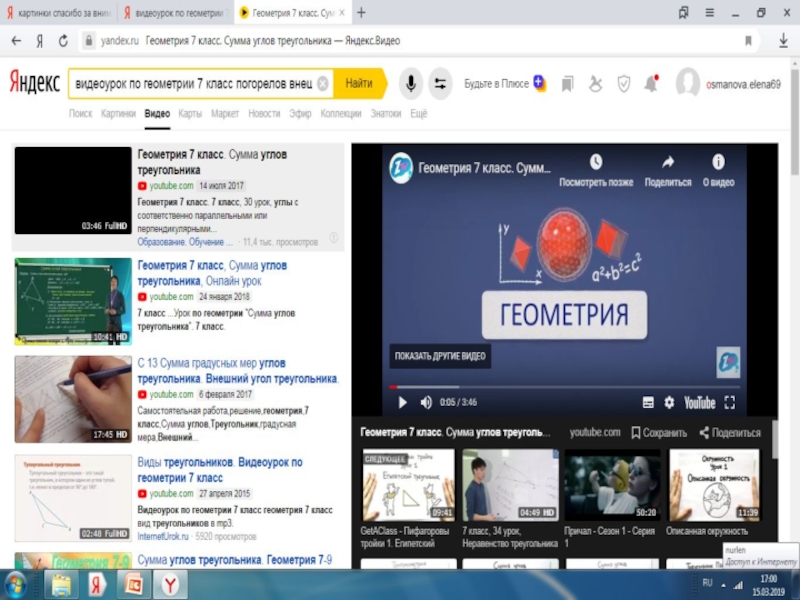Click the 10:41 HD classroom video thumbnail
Image resolution: width=800 pixels, height=600 pixels.
(73, 302)
